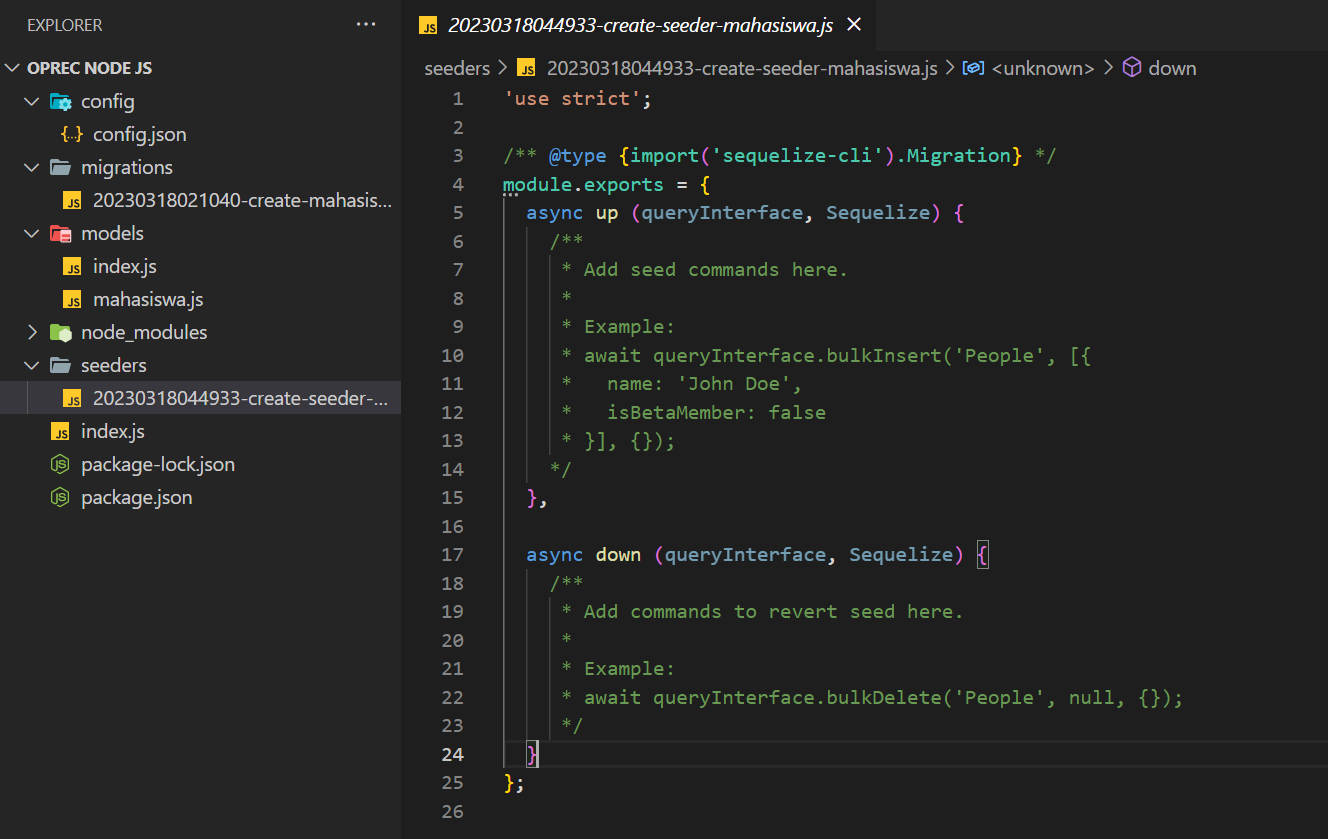Image resolution: width=1328 pixels, height=839 pixels.
Task: Click the JS file icon beside mahasiswa.js
Action: coord(74,298)
